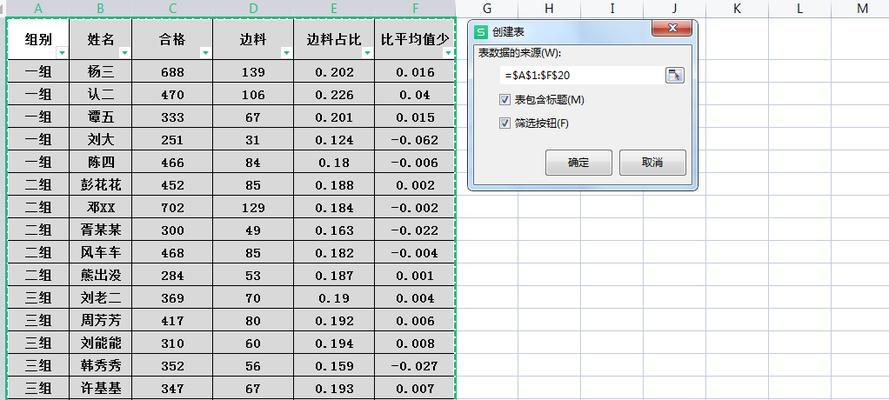This screenshot has width=889, height=400.
Task: Open the 边料占比 filter dropdown
Action: coord(367,53)
